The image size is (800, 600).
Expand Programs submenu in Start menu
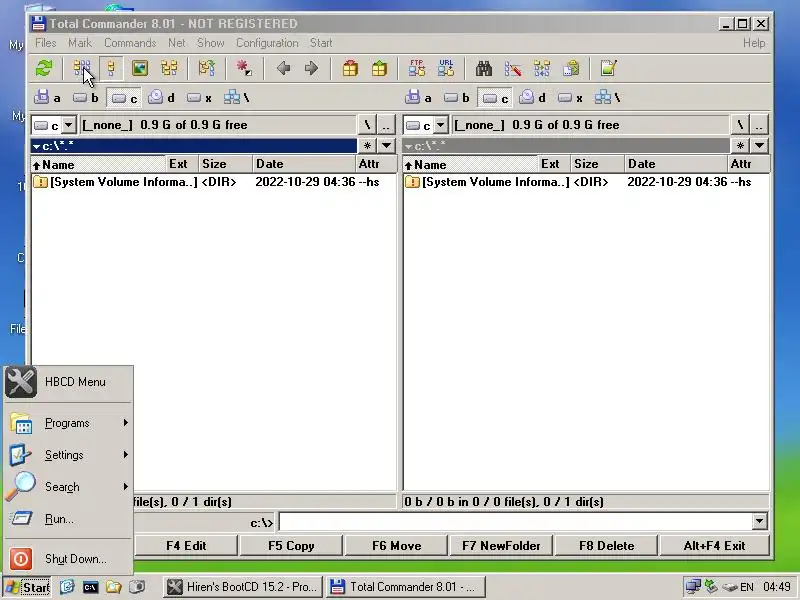pyautogui.click(x=68, y=423)
